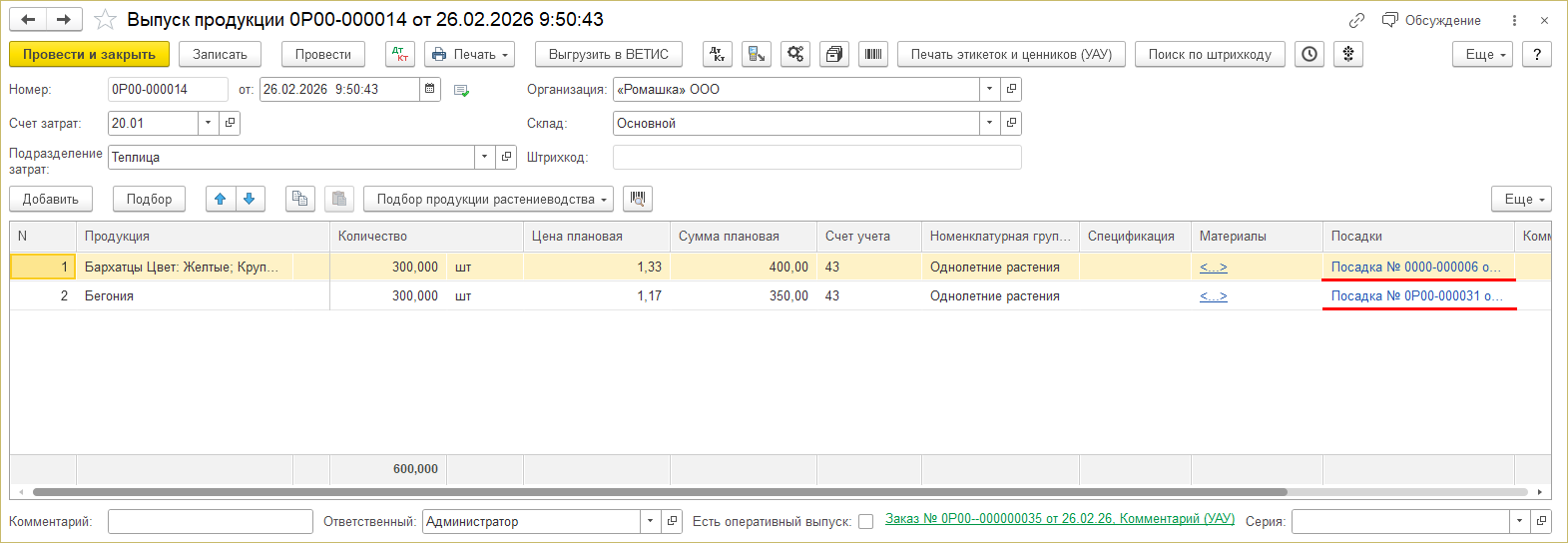
Task: Click the Комментарий input field
Action: [x=211, y=521]
